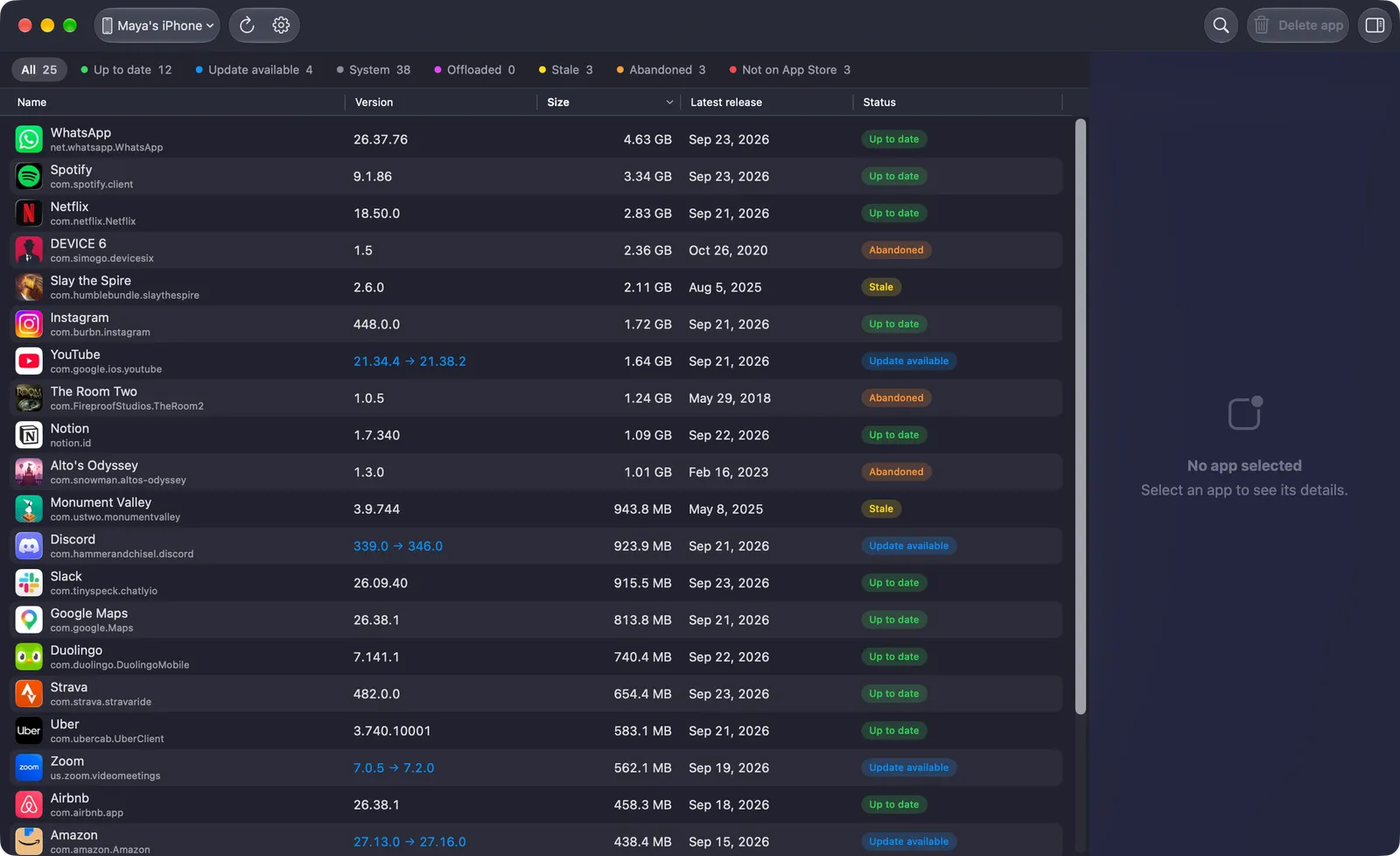Click The Room Two app icon
This screenshot has width=1400, height=856.
coord(29,398)
